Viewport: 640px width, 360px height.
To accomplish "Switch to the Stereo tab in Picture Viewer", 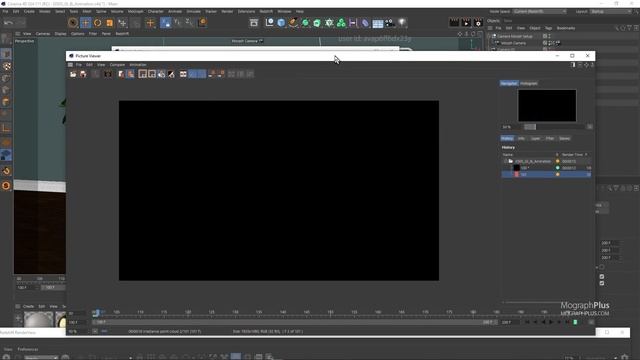I will [x=564, y=138].
